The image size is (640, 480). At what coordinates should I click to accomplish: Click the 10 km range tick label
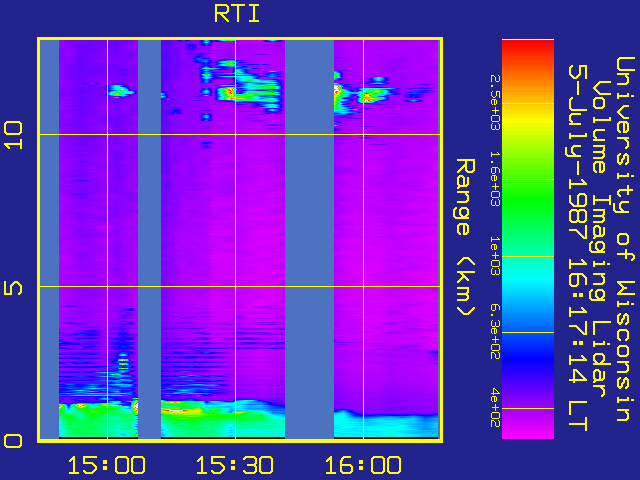click(13, 135)
